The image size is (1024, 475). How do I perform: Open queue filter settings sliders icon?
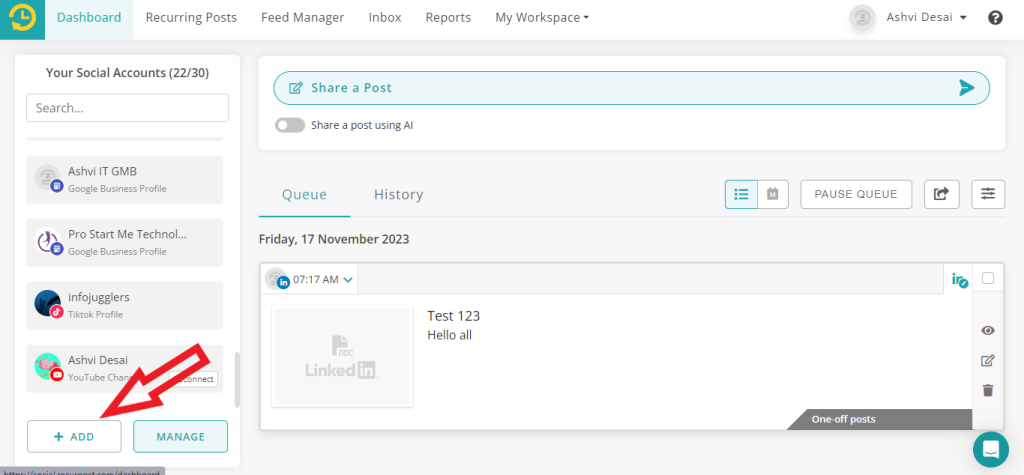[x=988, y=194]
